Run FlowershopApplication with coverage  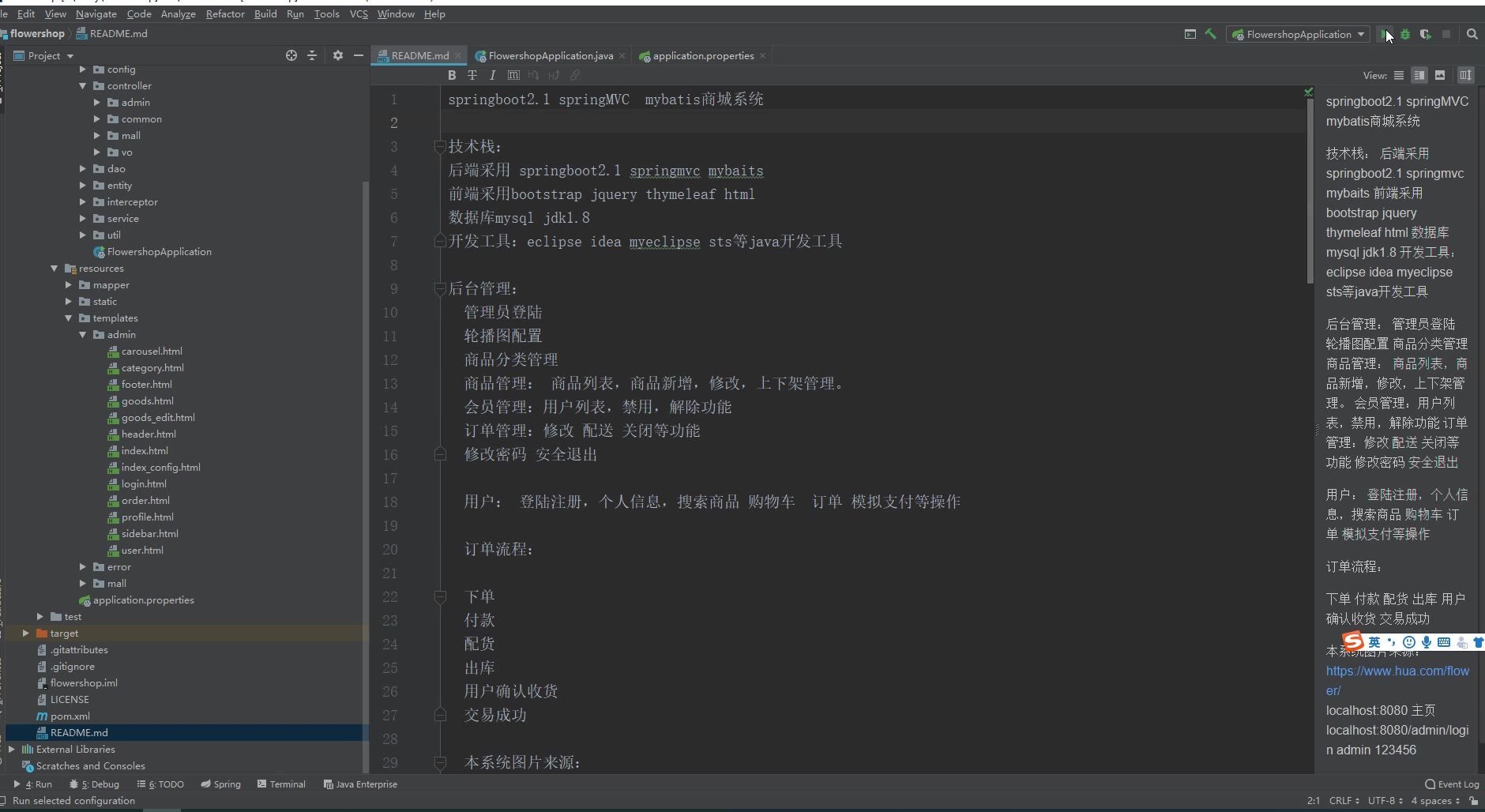1425,34
